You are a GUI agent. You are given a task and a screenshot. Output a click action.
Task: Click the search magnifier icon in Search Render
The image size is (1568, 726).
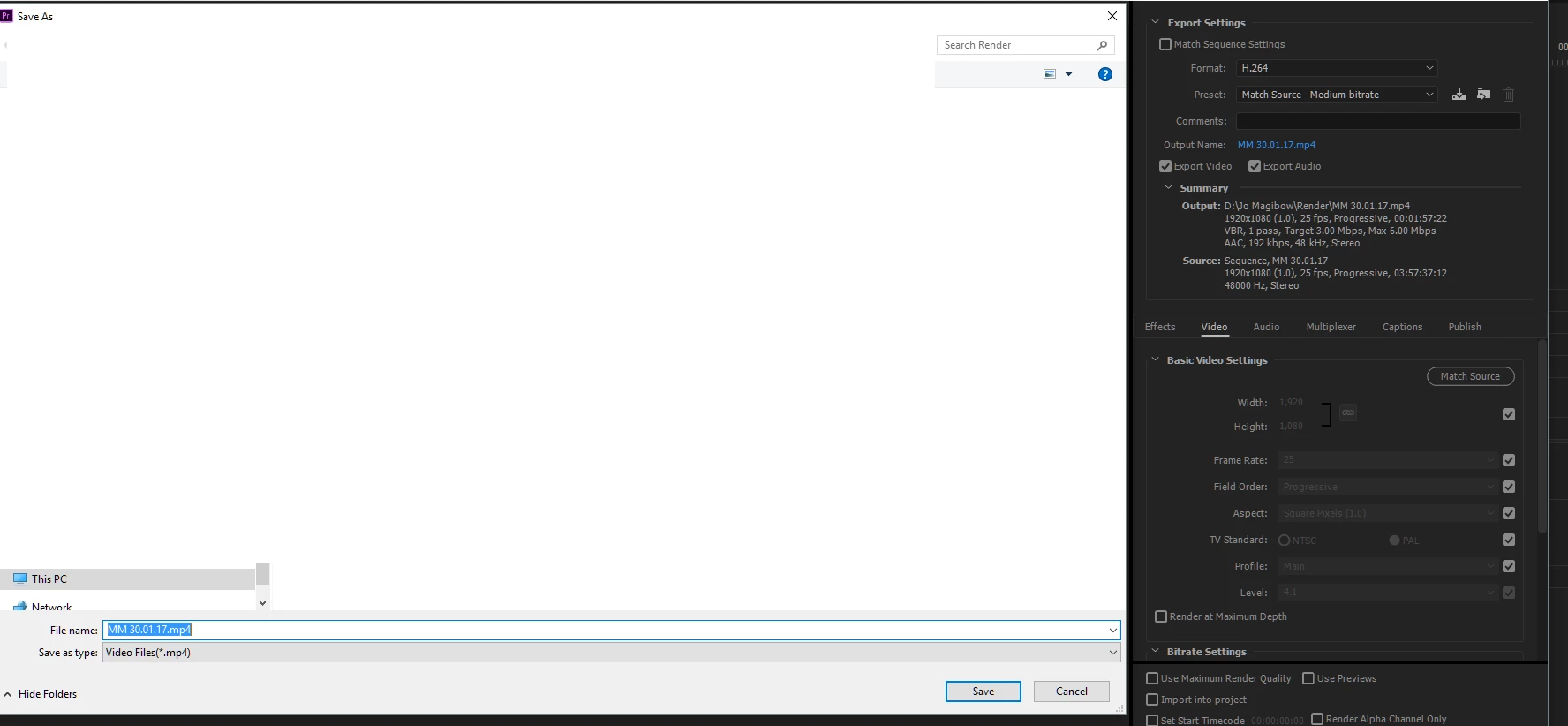click(1102, 45)
